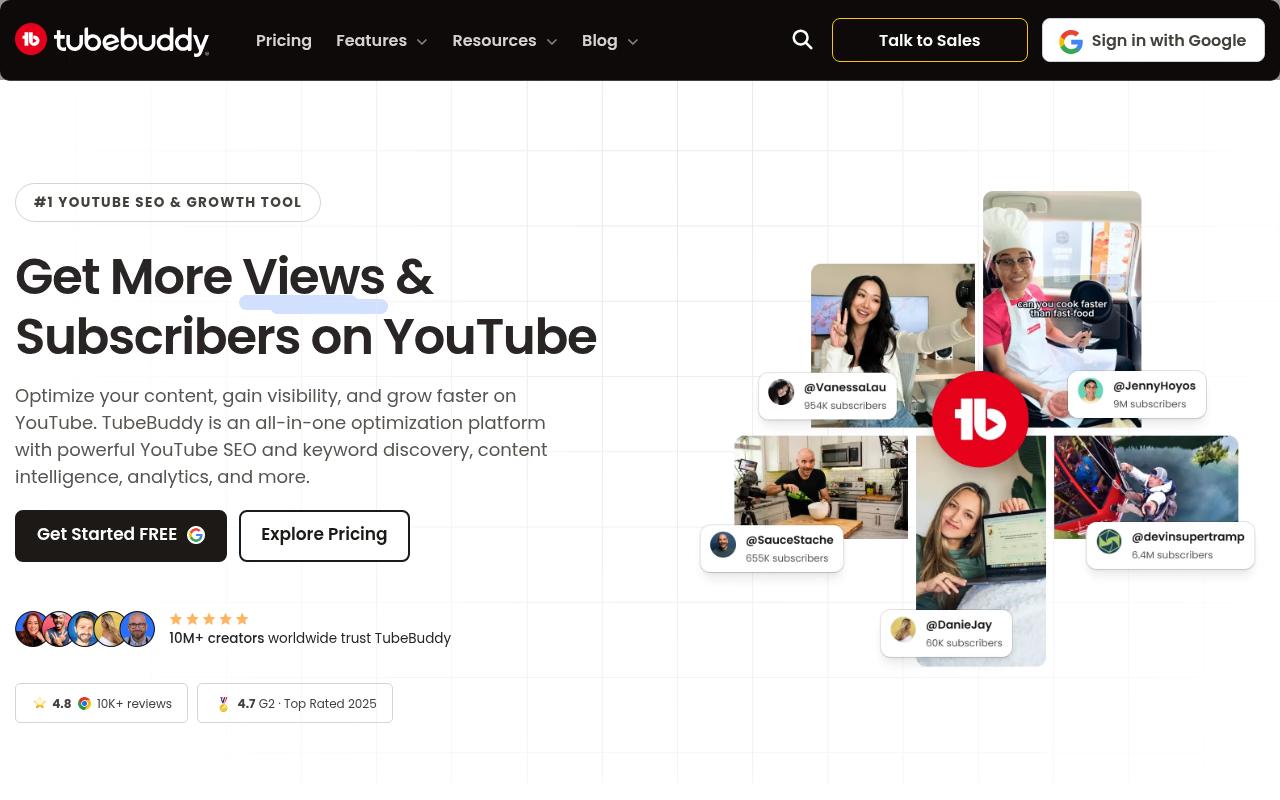This screenshot has width=1280, height=800.
Task: Click the Talk to Sales button
Action: tap(930, 40)
